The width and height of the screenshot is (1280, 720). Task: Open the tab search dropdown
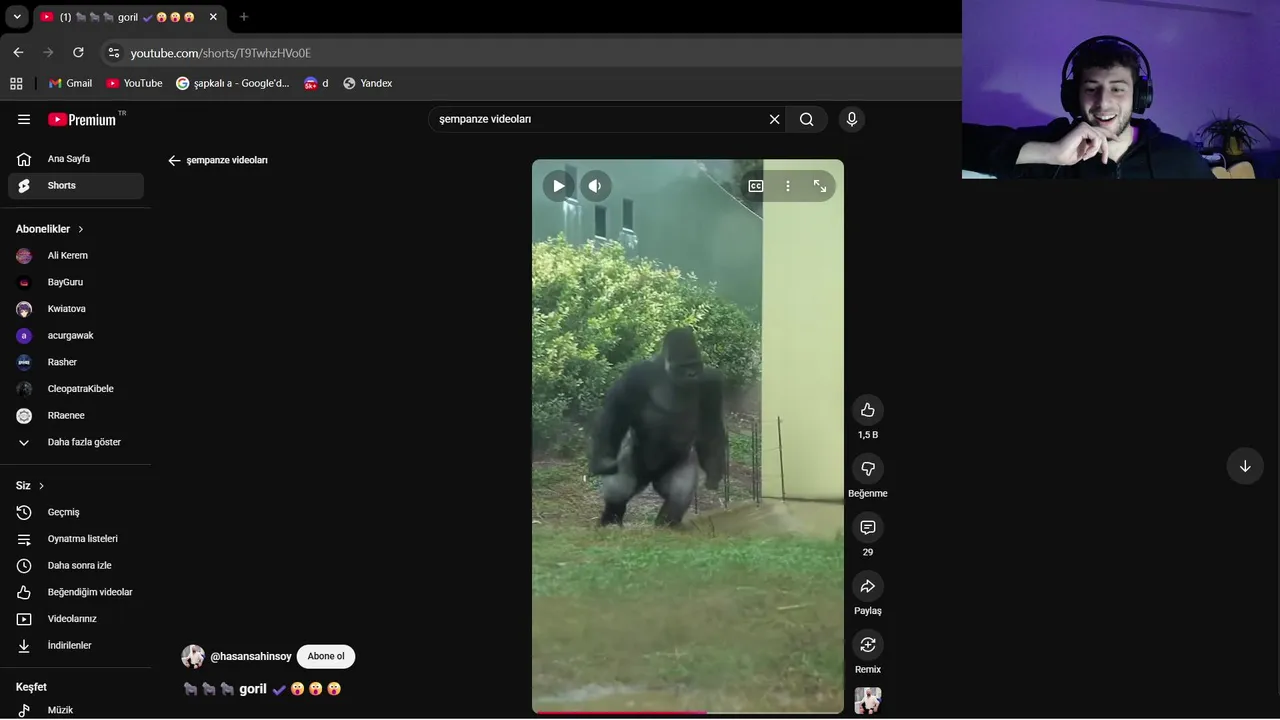coord(17,17)
